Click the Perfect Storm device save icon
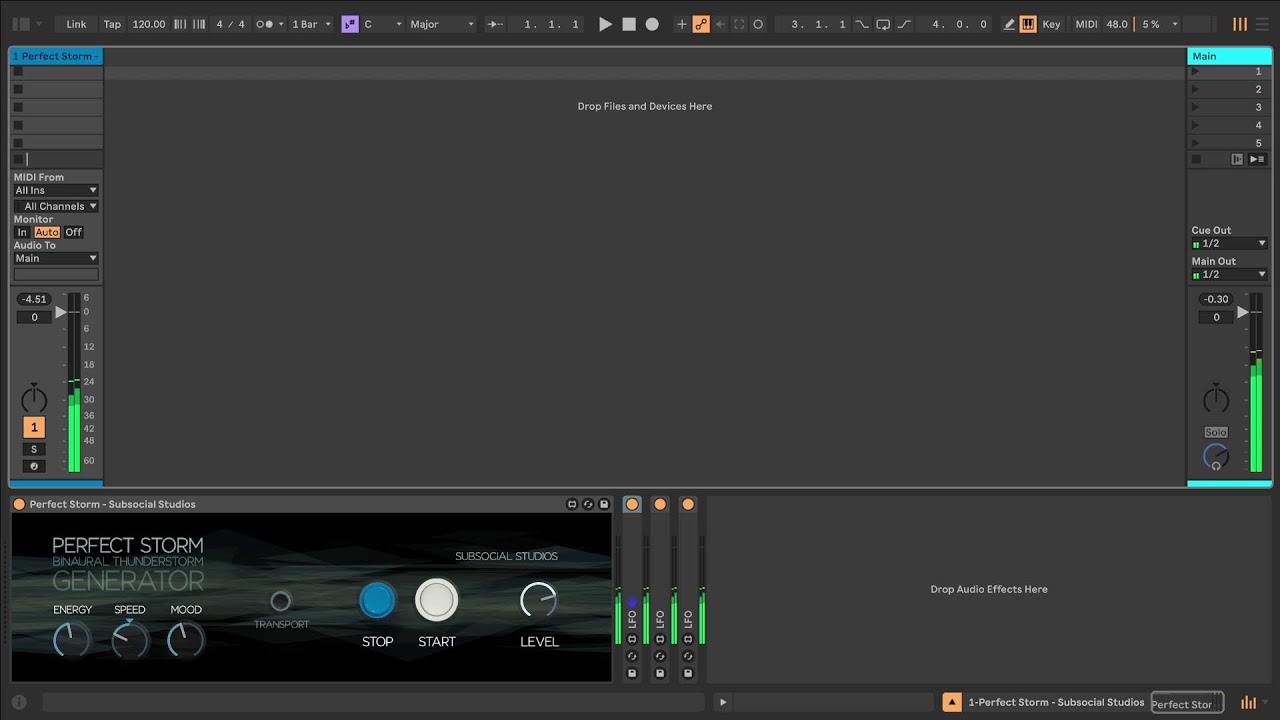Viewport: 1280px width, 720px height. pyautogui.click(x=604, y=504)
